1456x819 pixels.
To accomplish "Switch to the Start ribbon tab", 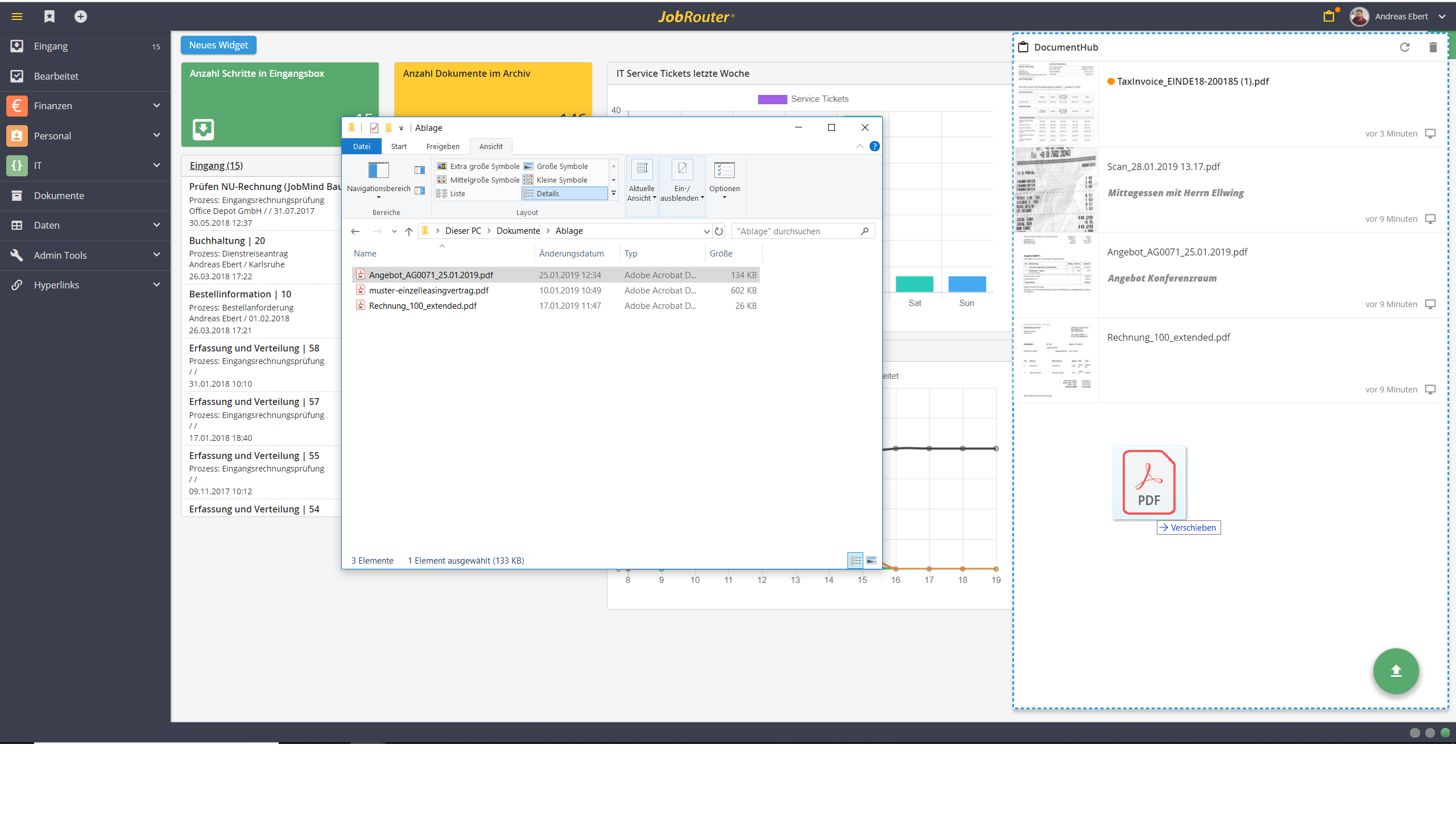I will [x=399, y=146].
